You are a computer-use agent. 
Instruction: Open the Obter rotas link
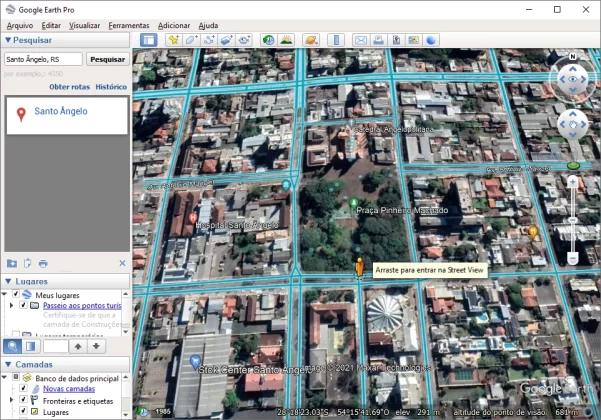(69, 87)
